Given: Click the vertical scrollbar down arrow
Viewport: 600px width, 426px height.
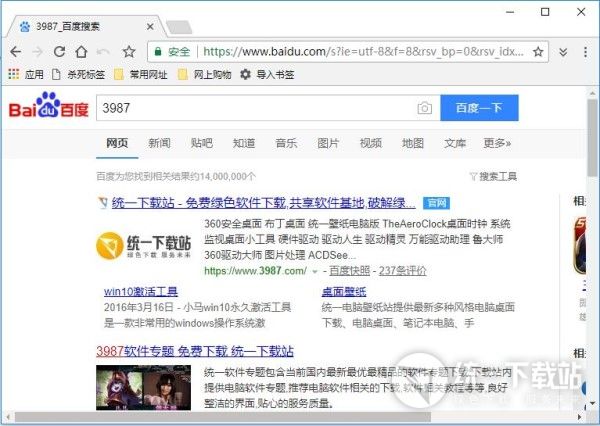Looking at the screenshot, I should [592, 403].
